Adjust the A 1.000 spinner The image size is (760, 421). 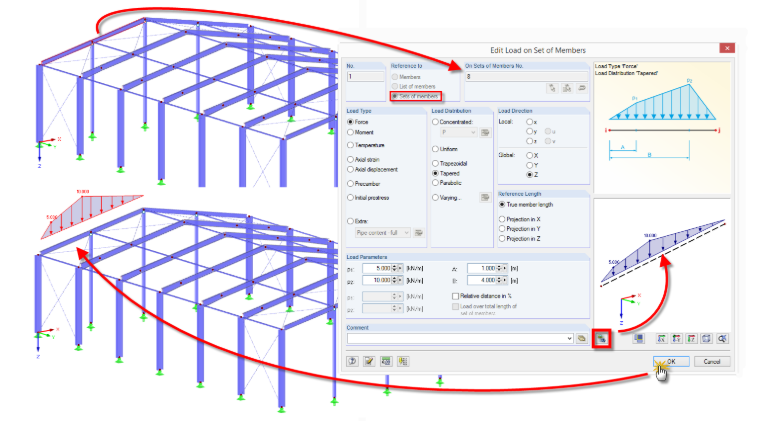(499, 268)
